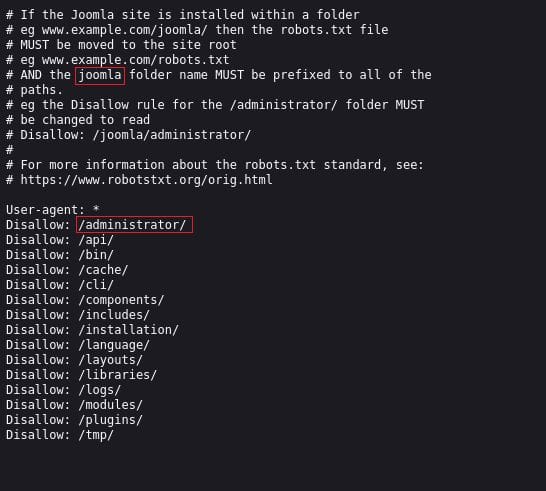The image size is (546, 491).
Task: Click the Disallow: /cache/ line
Action: point(67,270)
